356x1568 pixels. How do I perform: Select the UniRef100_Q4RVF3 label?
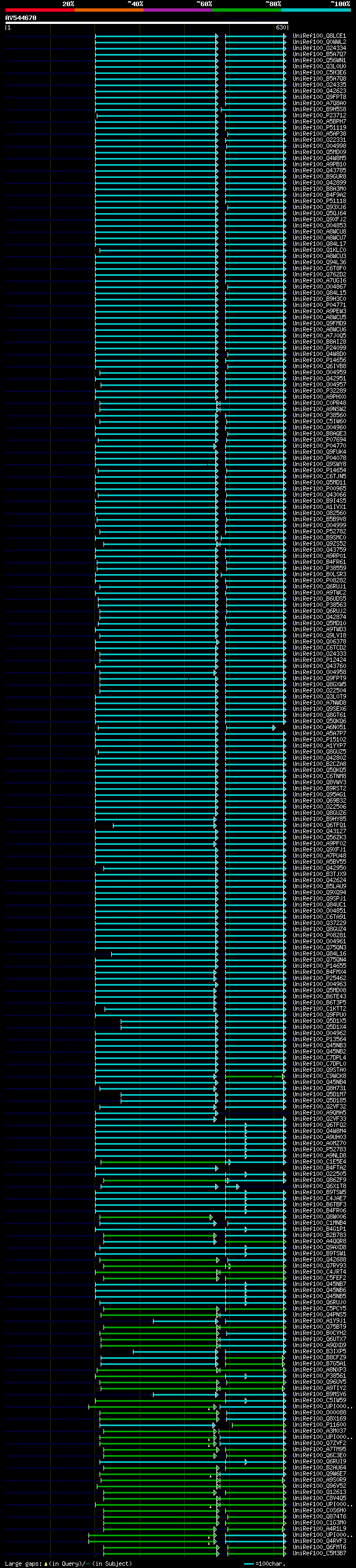(319, 1541)
